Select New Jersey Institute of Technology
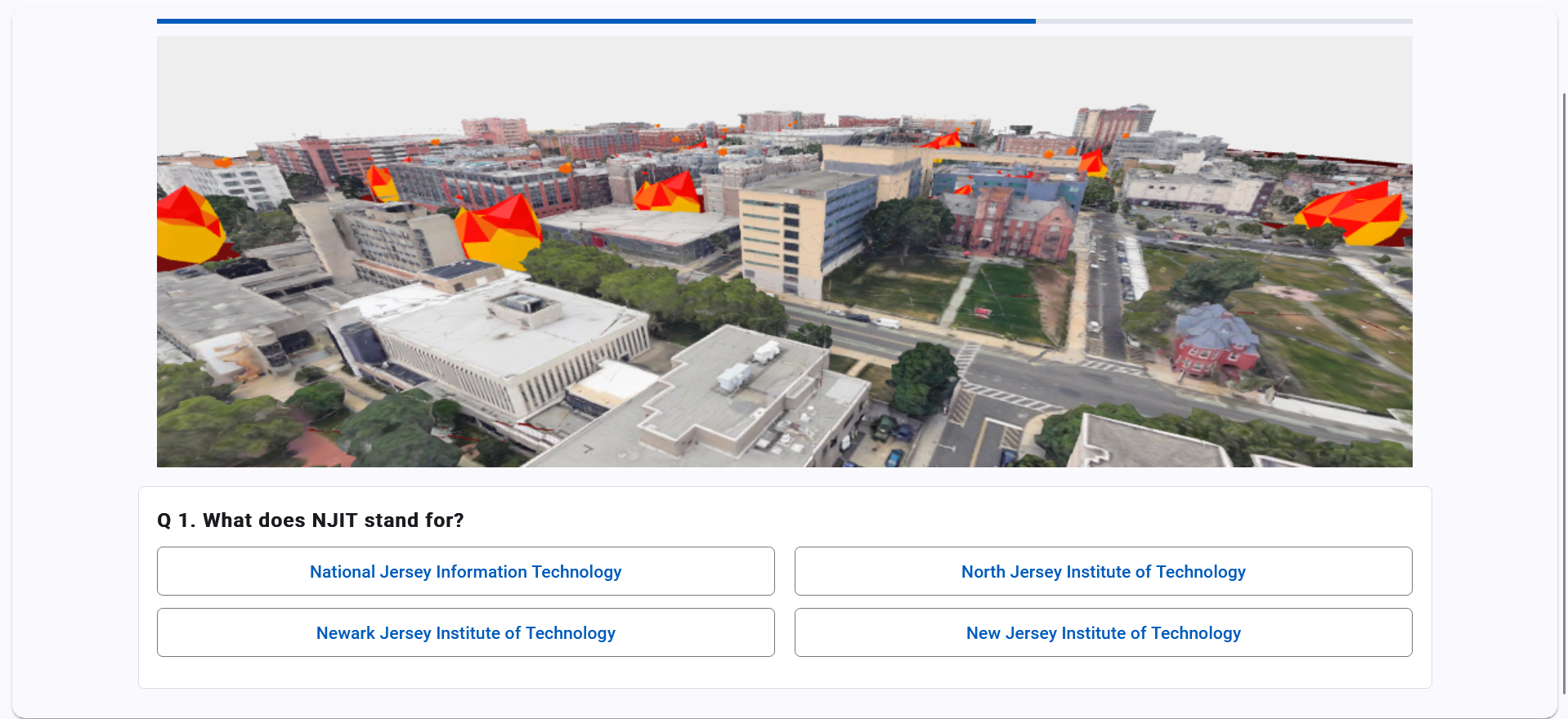1568x719 pixels. 1103,632
